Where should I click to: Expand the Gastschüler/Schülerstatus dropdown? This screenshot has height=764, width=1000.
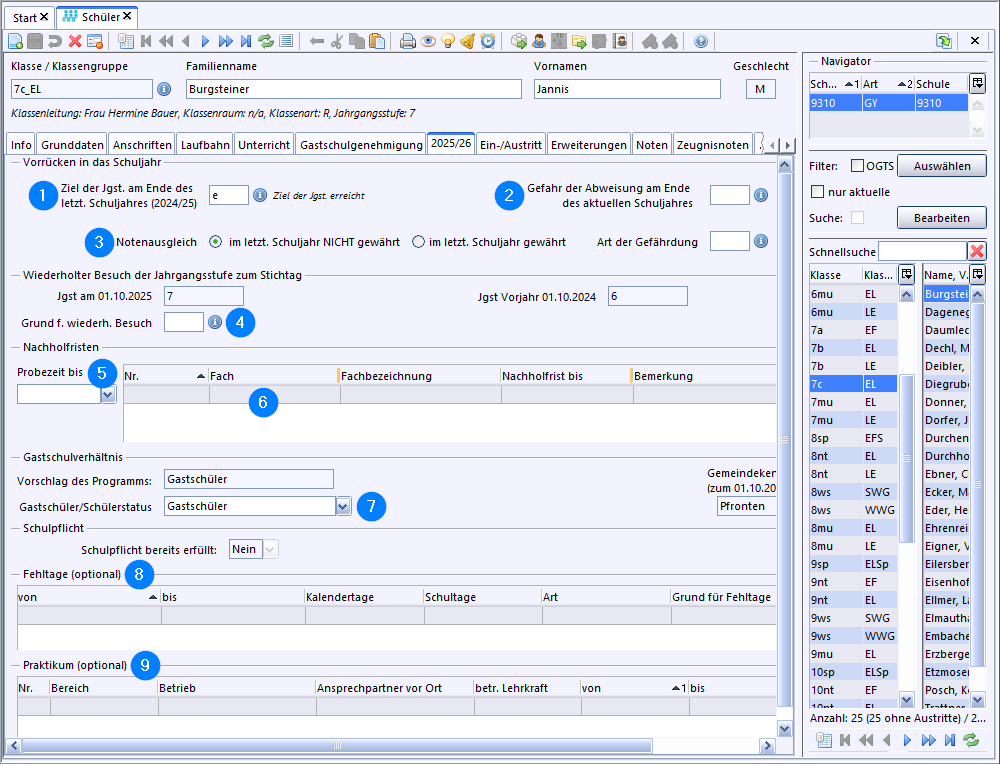(x=343, y=507)
